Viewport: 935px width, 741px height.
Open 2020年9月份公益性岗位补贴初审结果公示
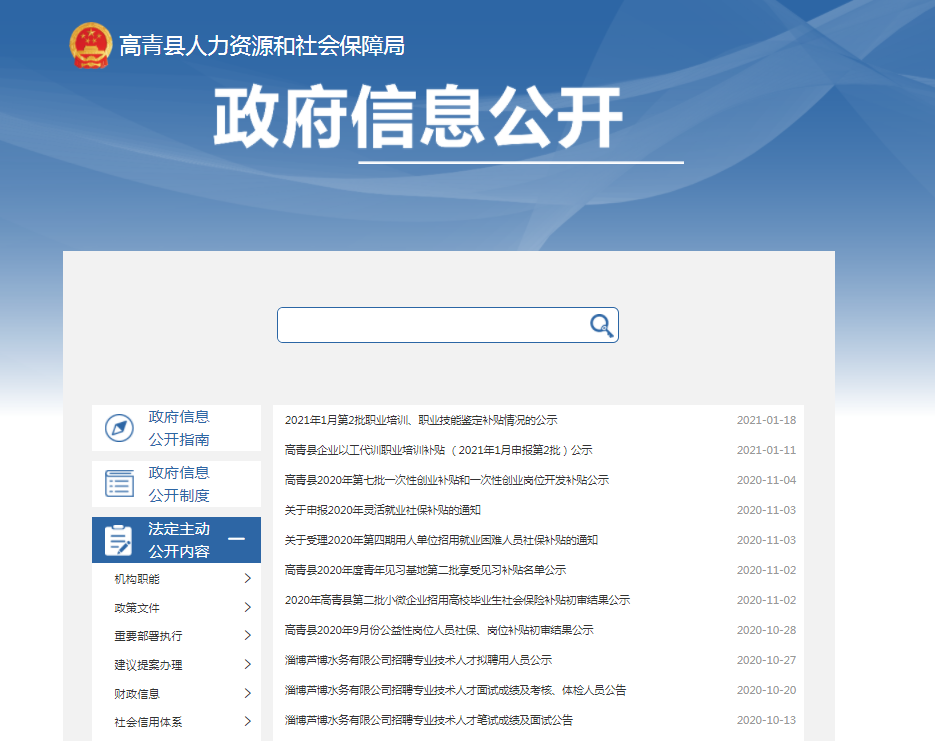tap(439, 630)
